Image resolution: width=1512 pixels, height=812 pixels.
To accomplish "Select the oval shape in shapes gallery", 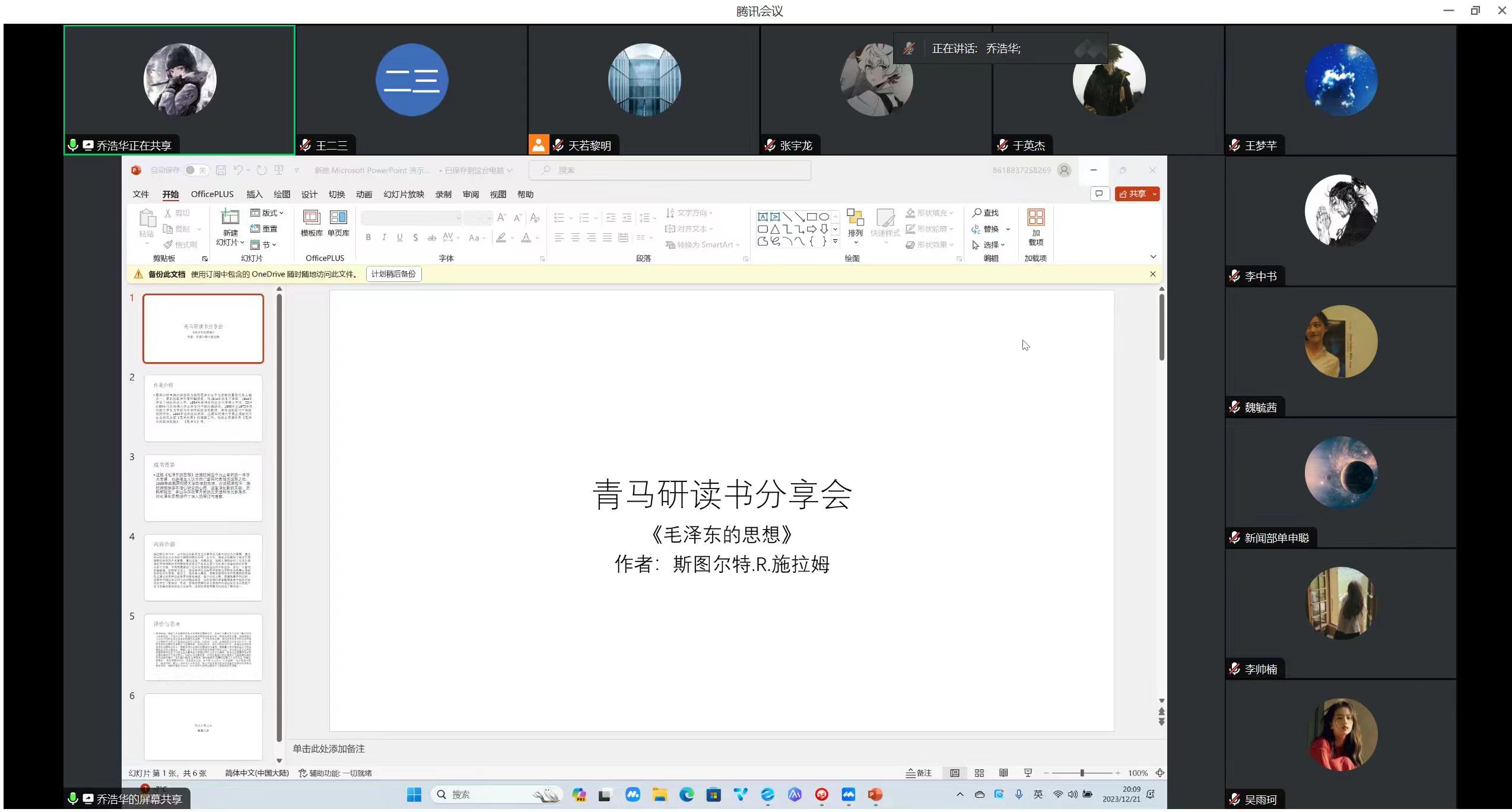I will (x=824, y=217).
